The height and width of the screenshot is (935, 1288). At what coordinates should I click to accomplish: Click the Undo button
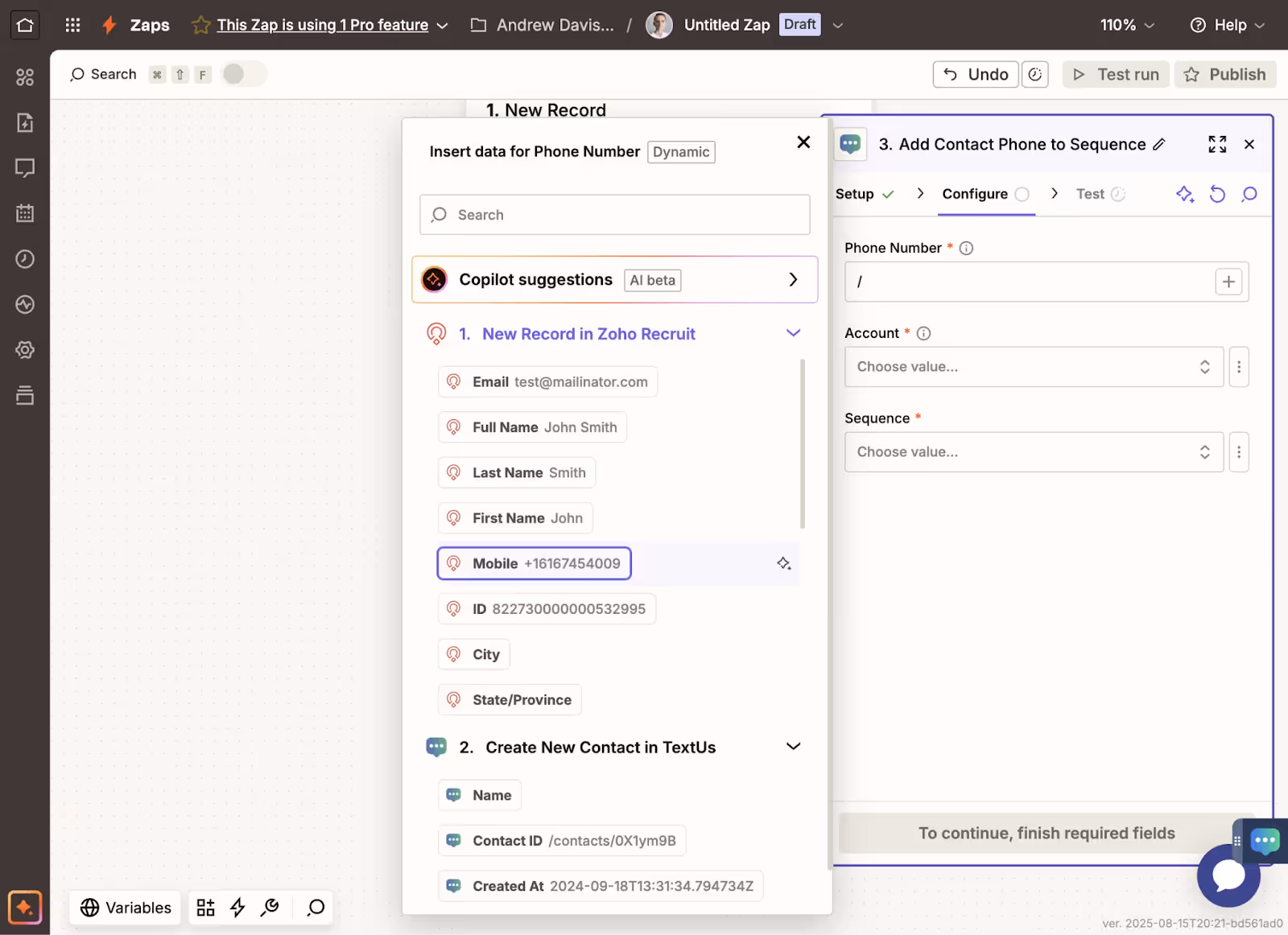coord(976,74)
